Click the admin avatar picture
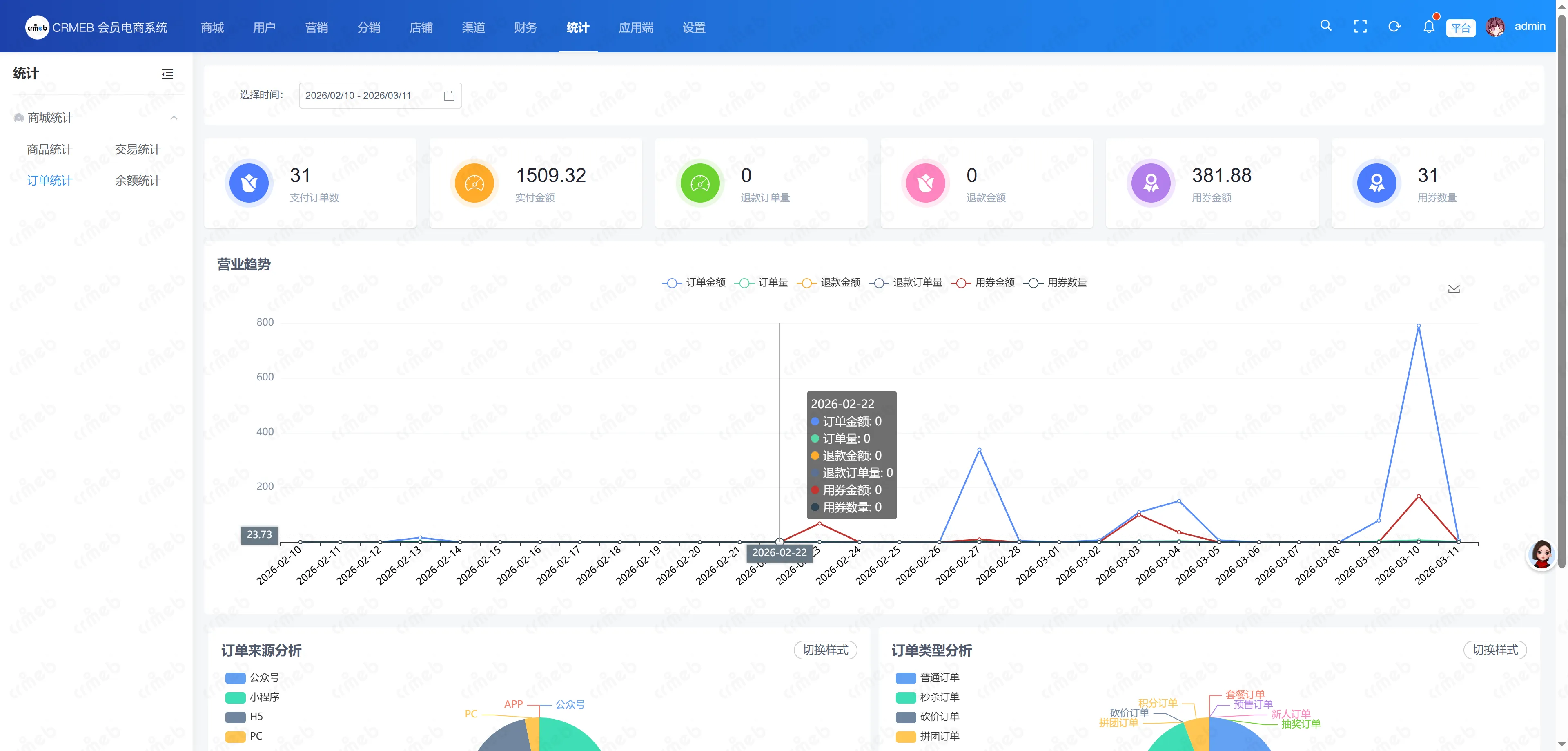The width and height of the screenshot is (1568, 751). coord(1495,26)
